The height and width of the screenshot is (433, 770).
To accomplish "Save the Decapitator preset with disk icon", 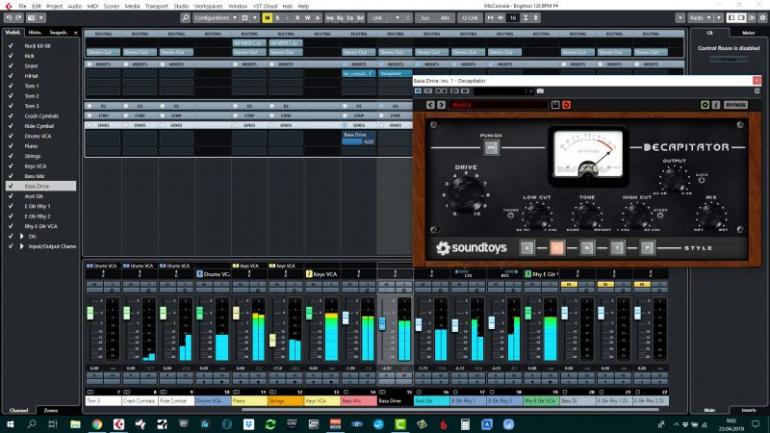I will pyautogui.click(x=555, y=105).
